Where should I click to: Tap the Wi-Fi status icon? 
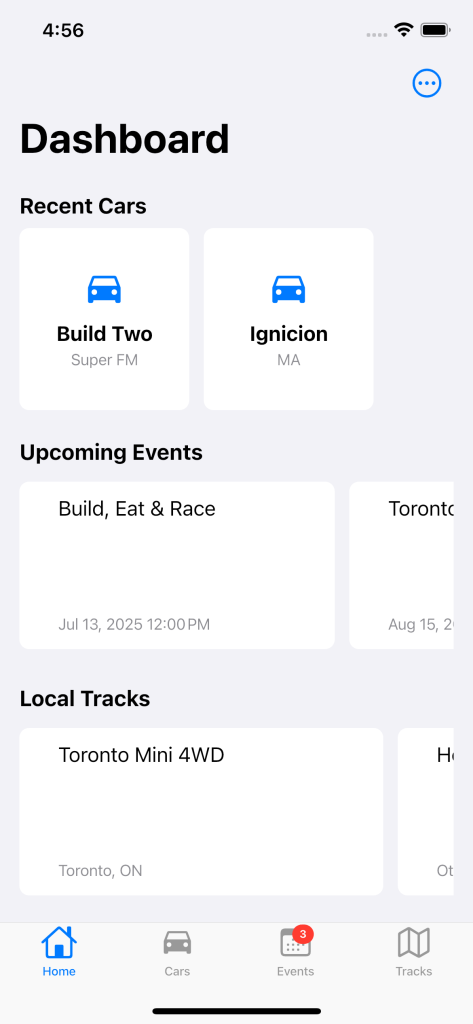click(x=404, y=29)
